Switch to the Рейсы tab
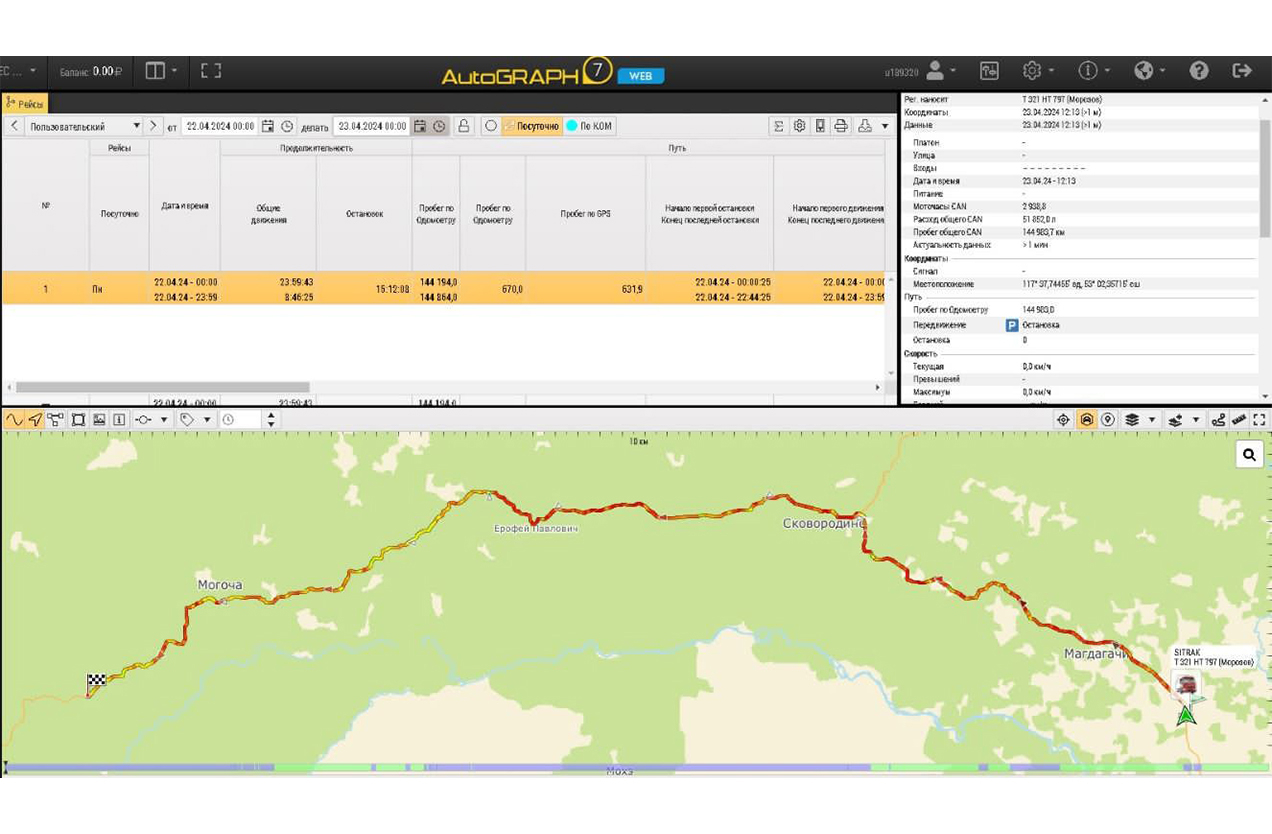 click(x=24, y=103)
